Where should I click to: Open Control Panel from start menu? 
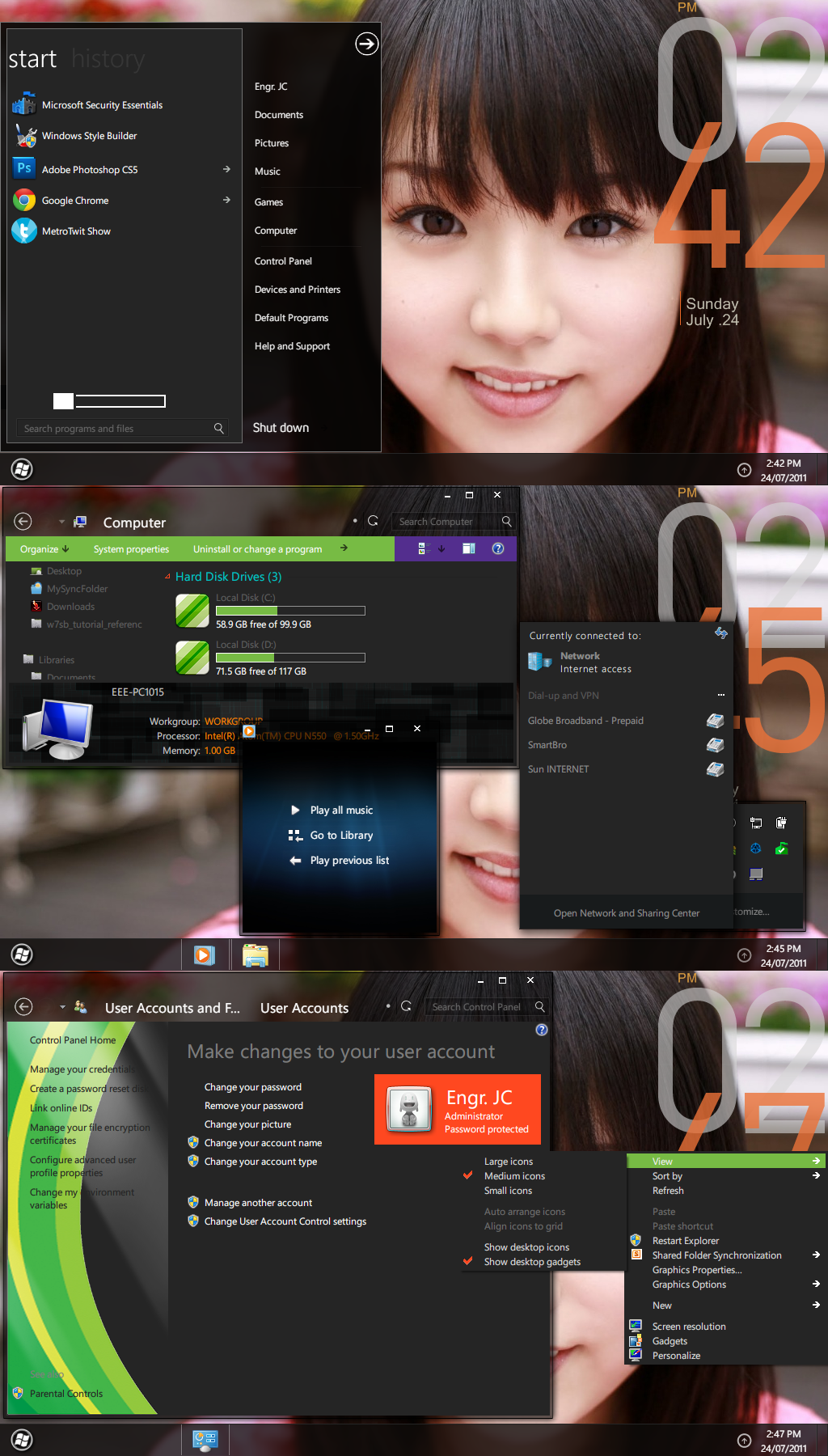[x=283, y=261]
